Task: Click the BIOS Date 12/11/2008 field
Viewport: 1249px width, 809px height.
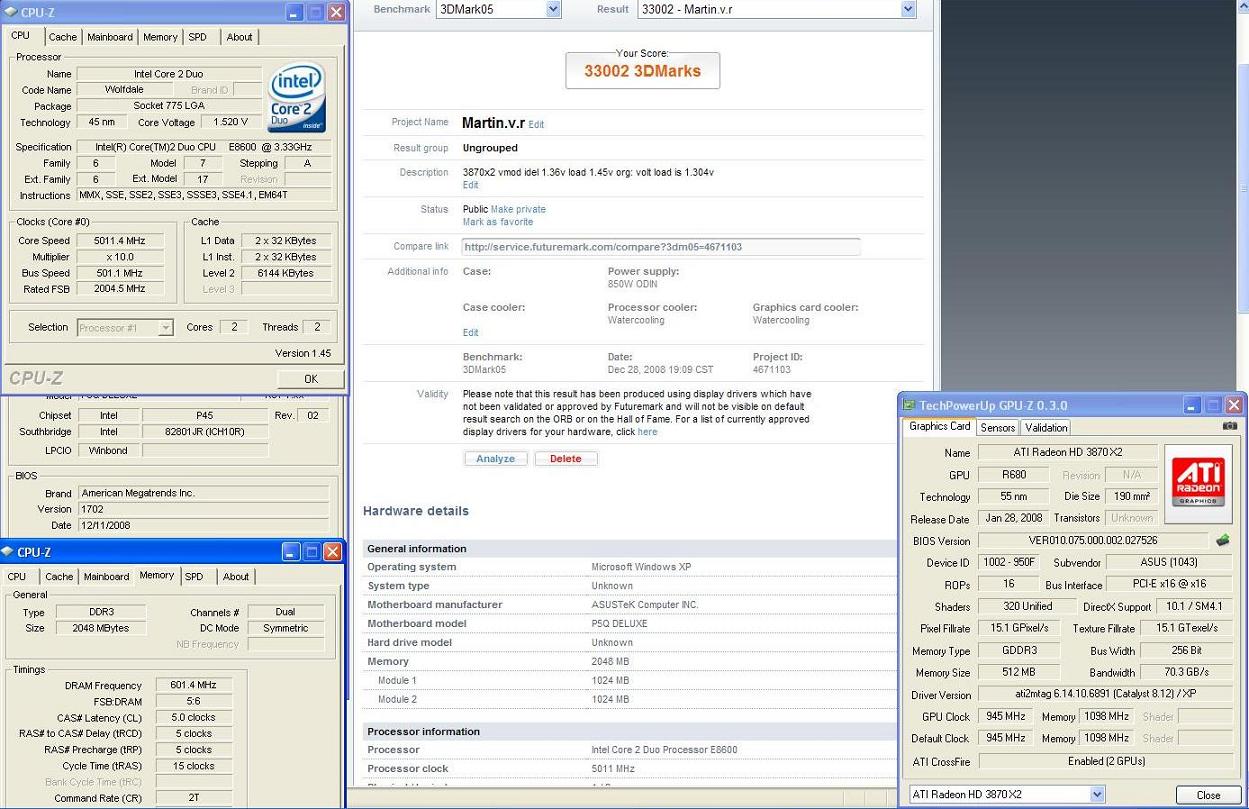Action: click(x=204, y=525)
